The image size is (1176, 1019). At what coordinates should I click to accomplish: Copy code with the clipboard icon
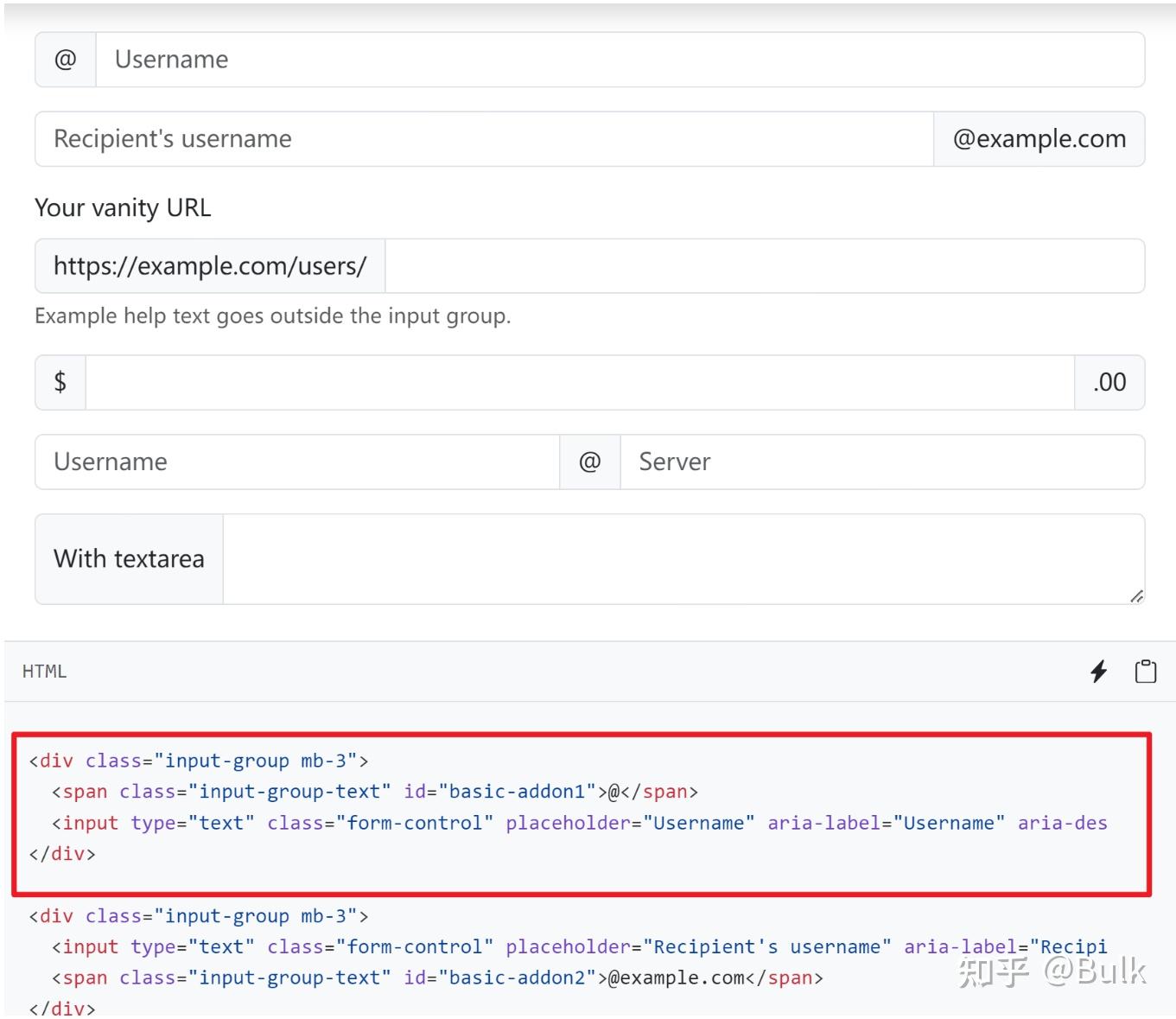(x=1145, y=672)
